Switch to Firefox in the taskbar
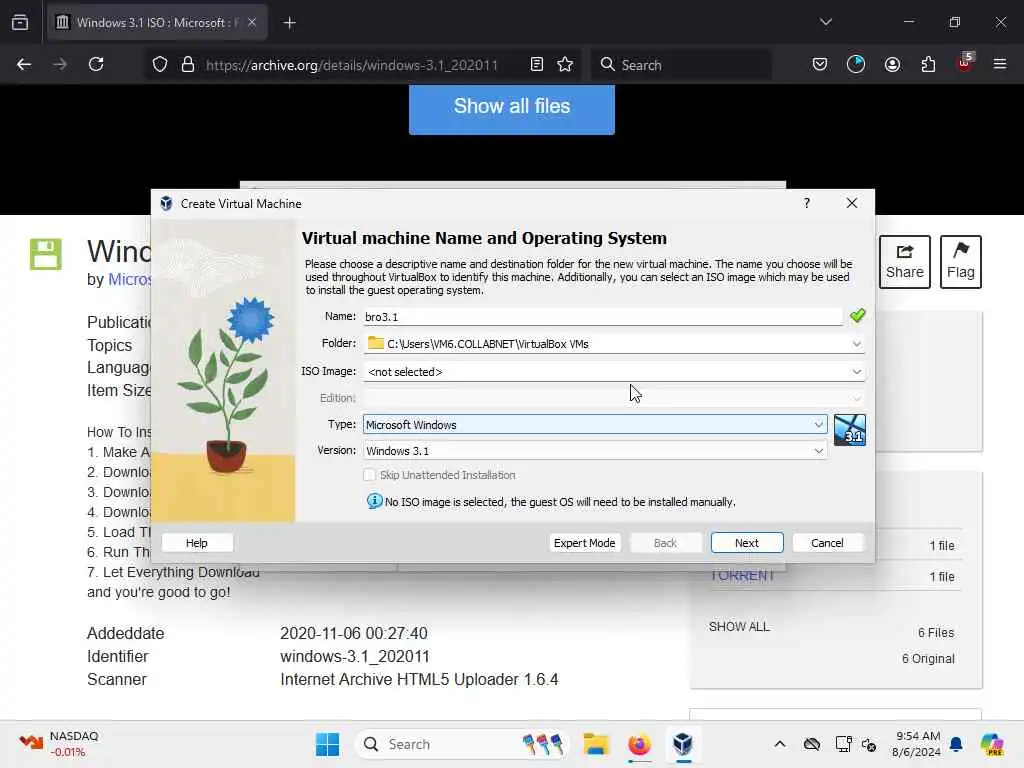Image resolution: width=1024 pixels, height=768 pixels. (639, 744)
